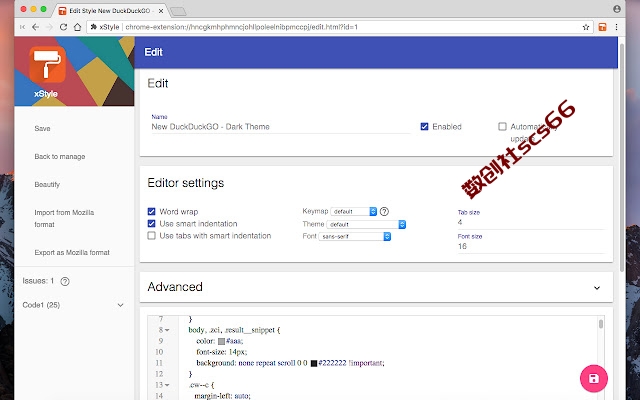The height and width of the screenshot is (400, 640).
Task: Click the code editor scrollbar thumb
Action: click(601, 324)
